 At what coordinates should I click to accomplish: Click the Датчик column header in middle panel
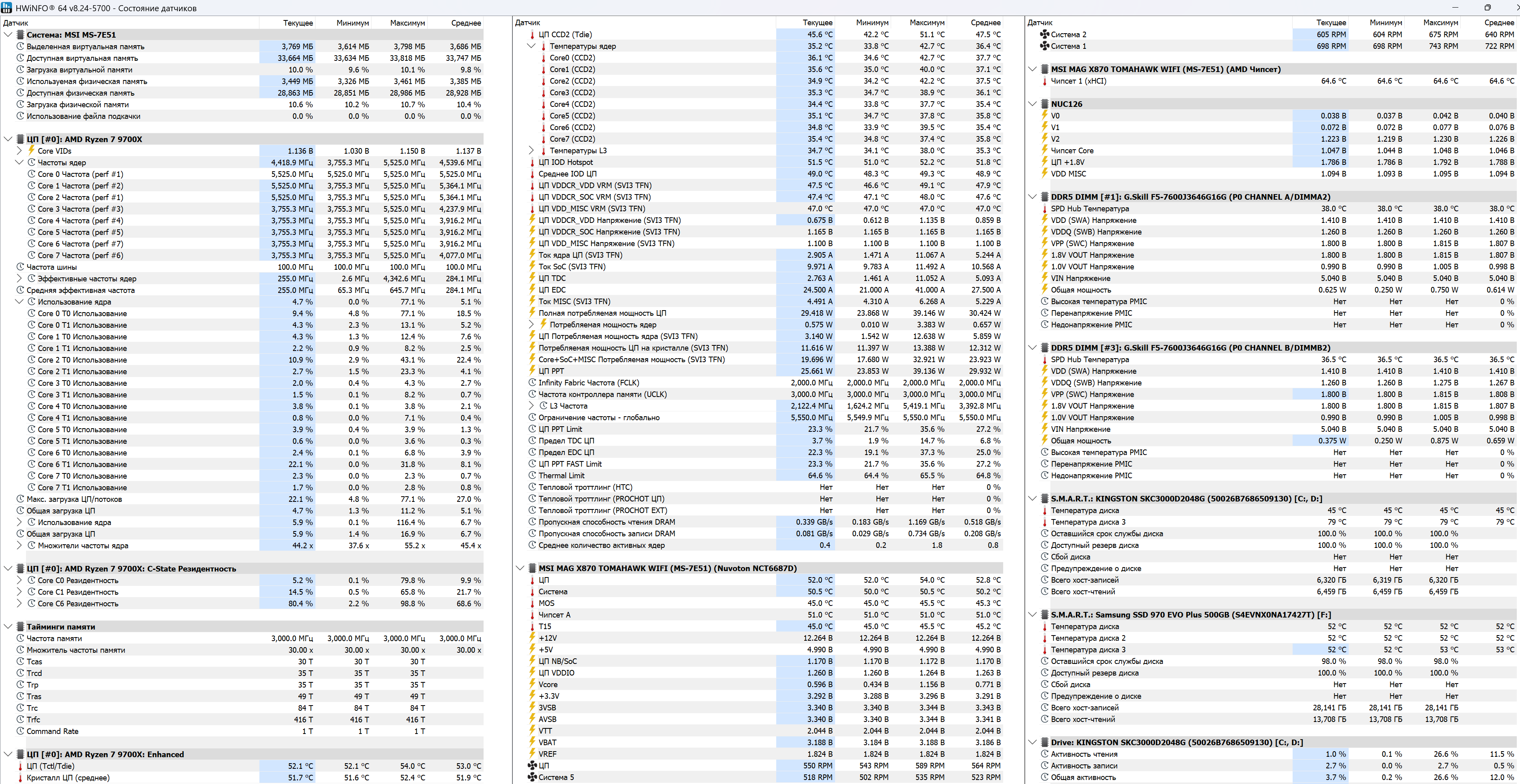tap(528, 22)
